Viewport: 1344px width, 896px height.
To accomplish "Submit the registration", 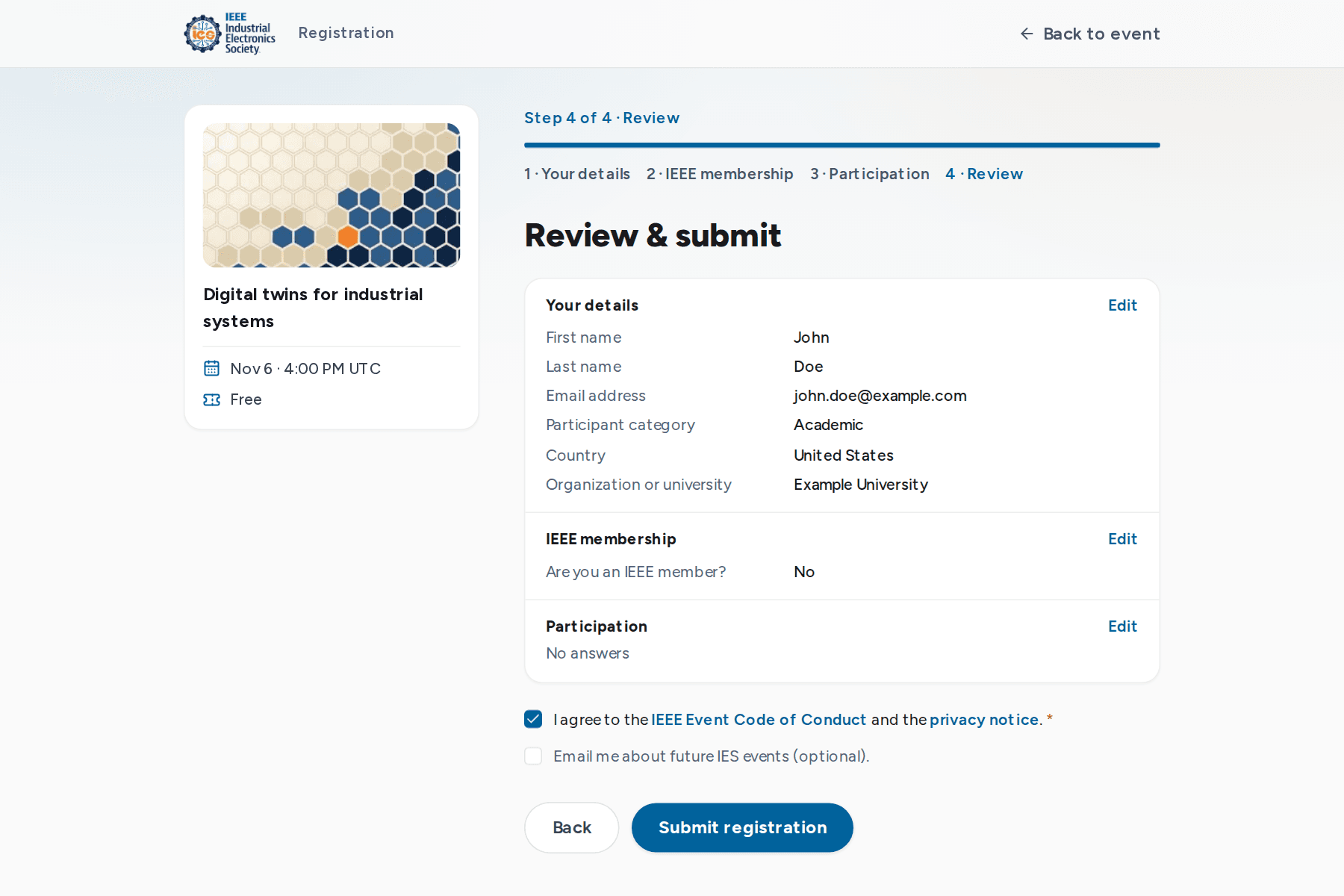I will point(742,827).
